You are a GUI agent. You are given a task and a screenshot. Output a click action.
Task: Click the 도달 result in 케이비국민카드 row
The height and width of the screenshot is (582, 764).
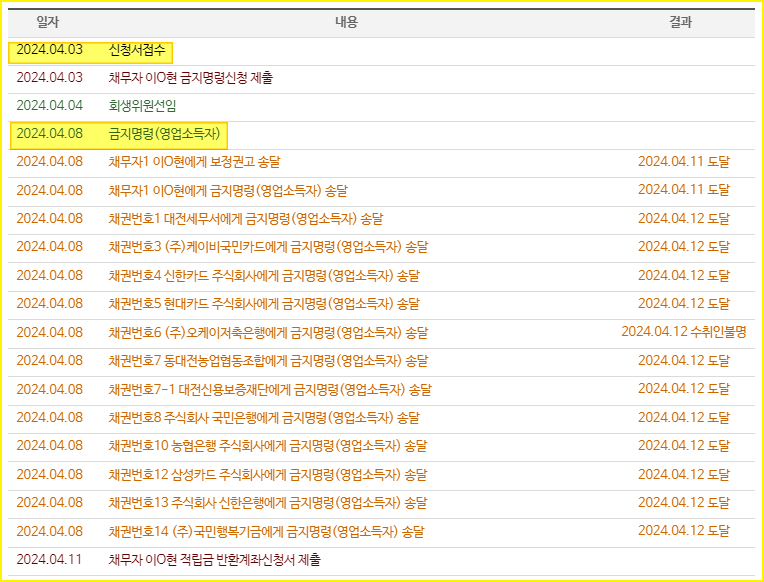coord(684,247)
